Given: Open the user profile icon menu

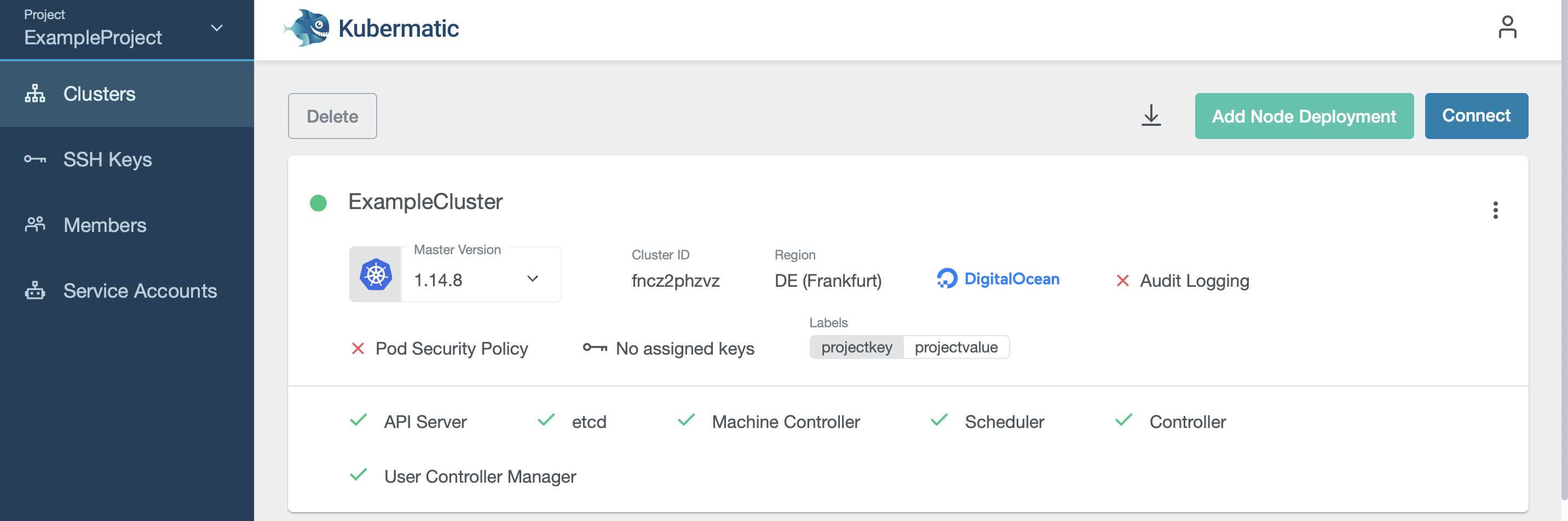Looking at the screenshot, I should click(x=1507, y=27).
